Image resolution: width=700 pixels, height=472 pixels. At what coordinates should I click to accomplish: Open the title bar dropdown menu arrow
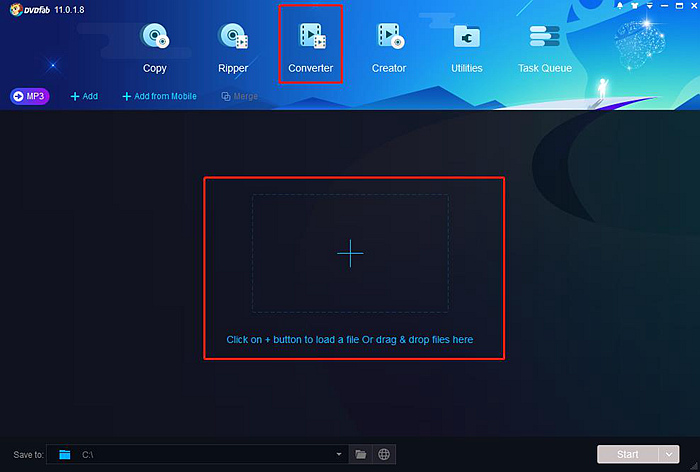pyautogui.click(x=650, y=6)
